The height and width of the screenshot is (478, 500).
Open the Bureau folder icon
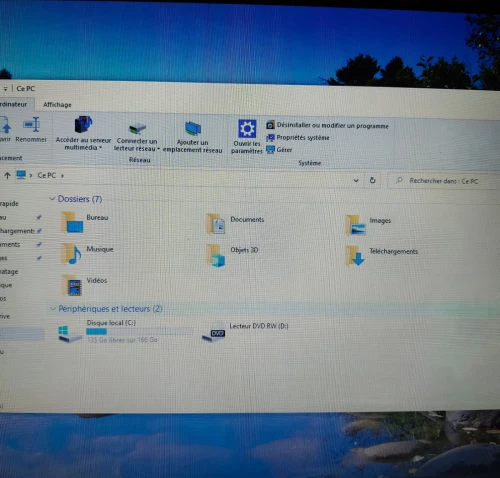click(x=72, y=222)
